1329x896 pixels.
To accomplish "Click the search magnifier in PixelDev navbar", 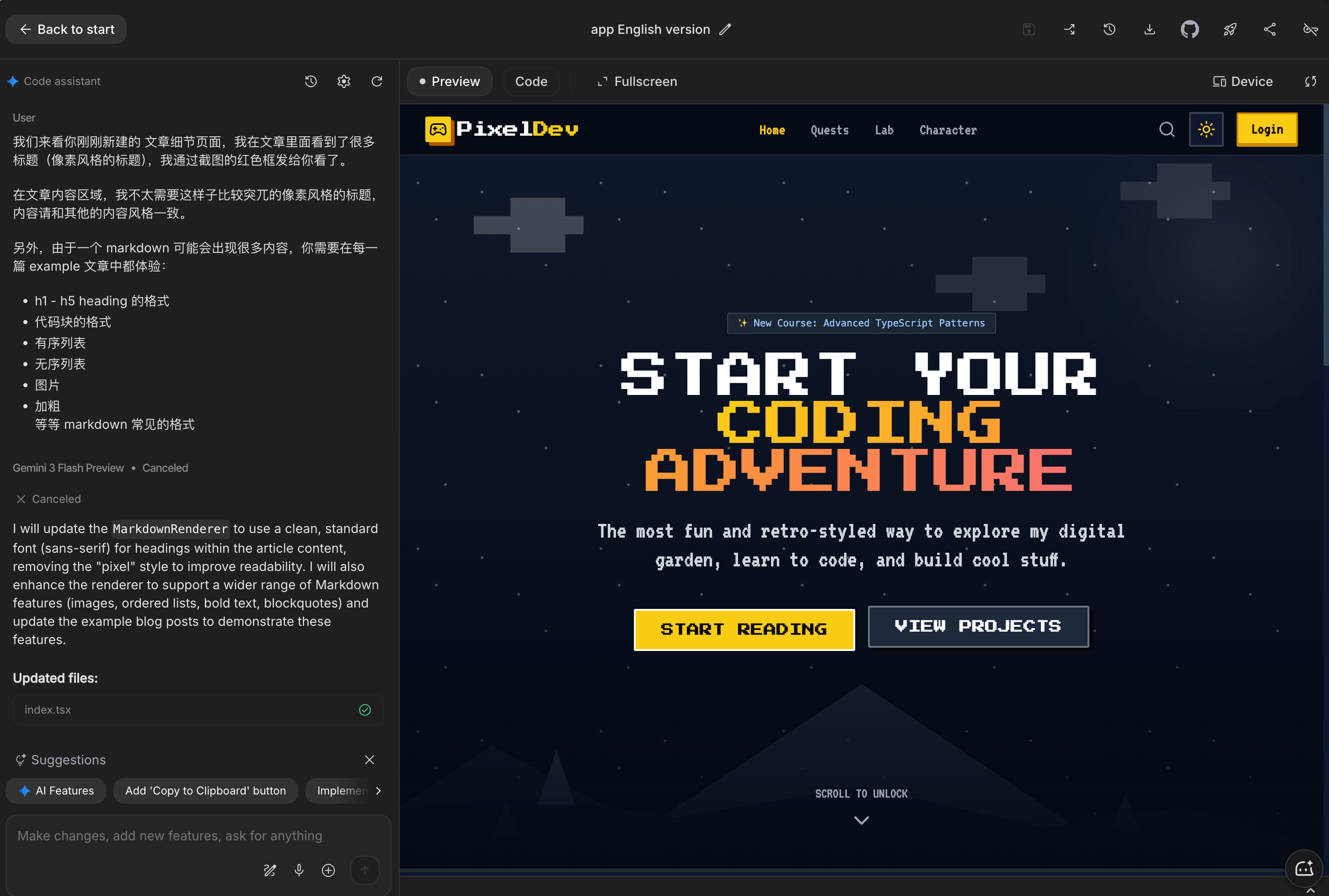I will pos(1167,130).
